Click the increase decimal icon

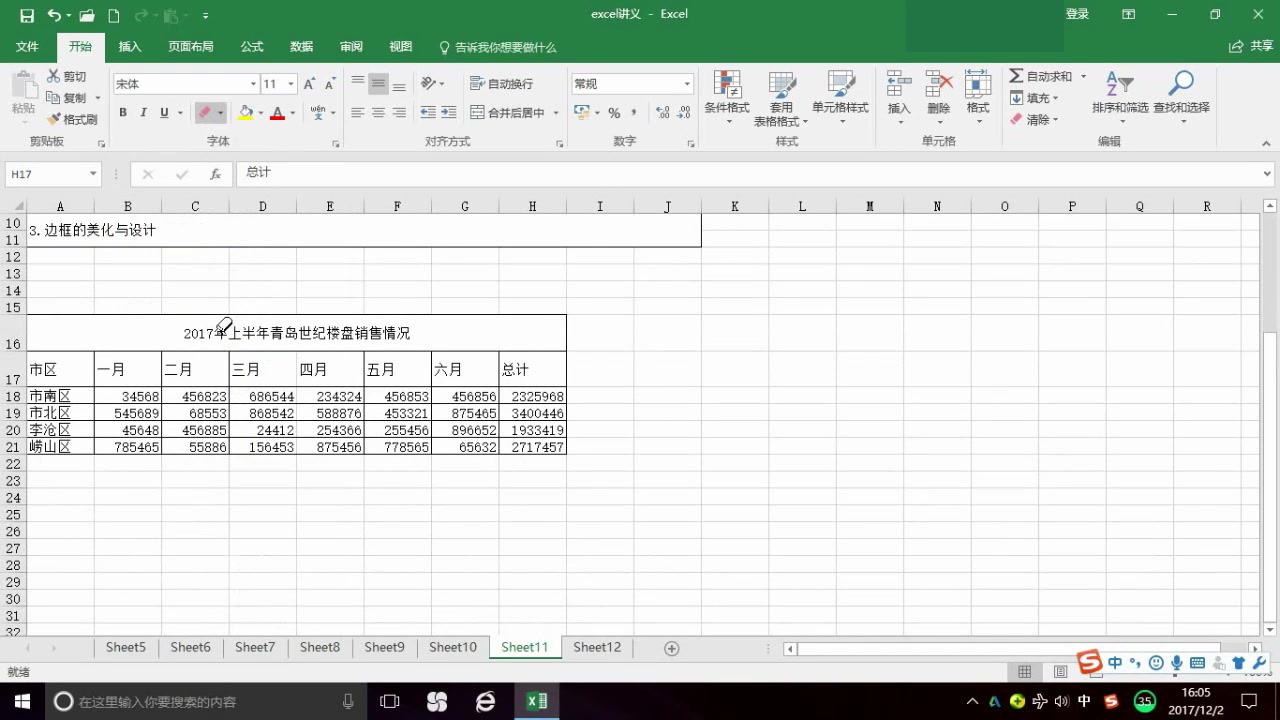click(x=664, y=113)
